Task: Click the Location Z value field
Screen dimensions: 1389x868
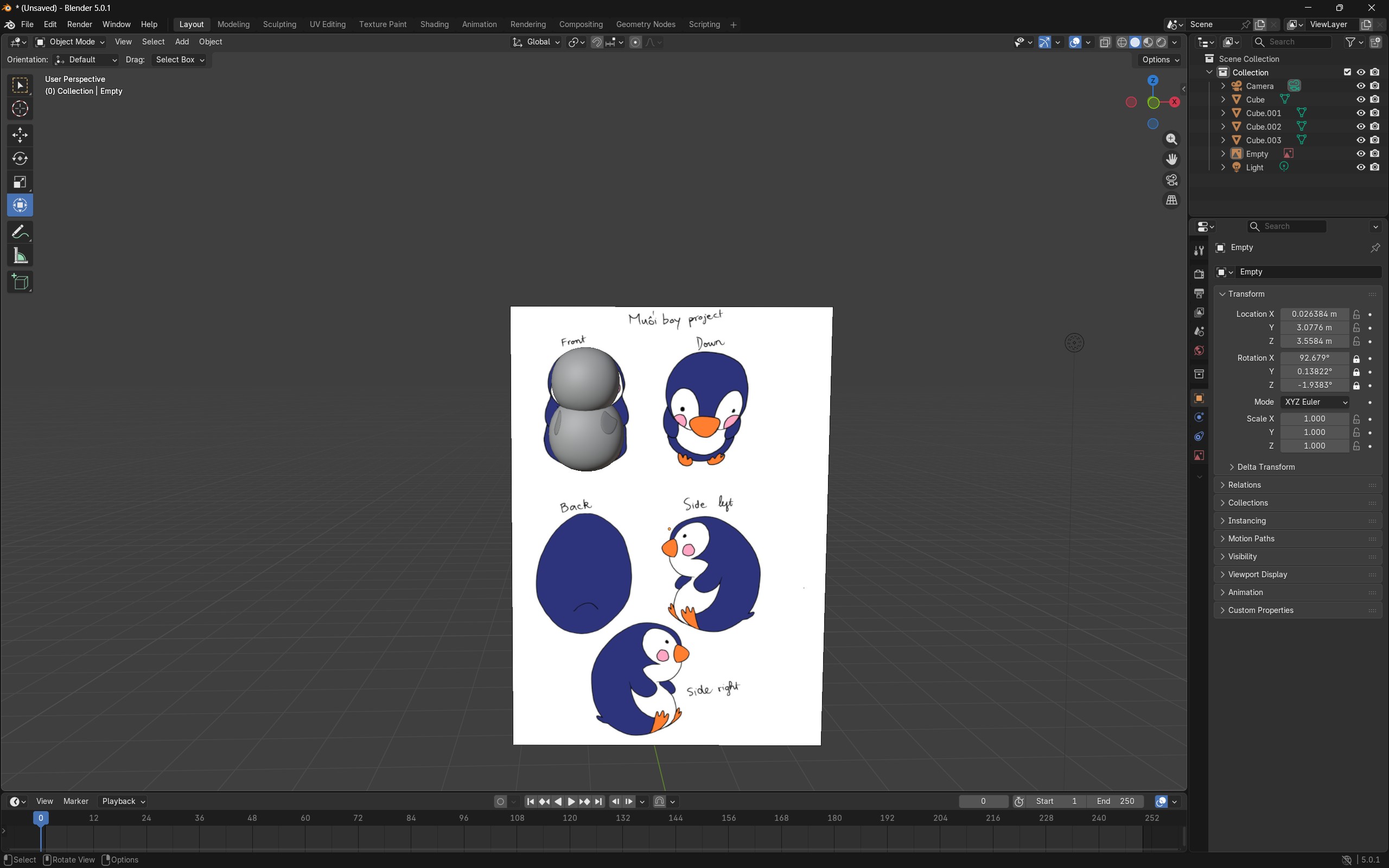Action: (1314, 341)
